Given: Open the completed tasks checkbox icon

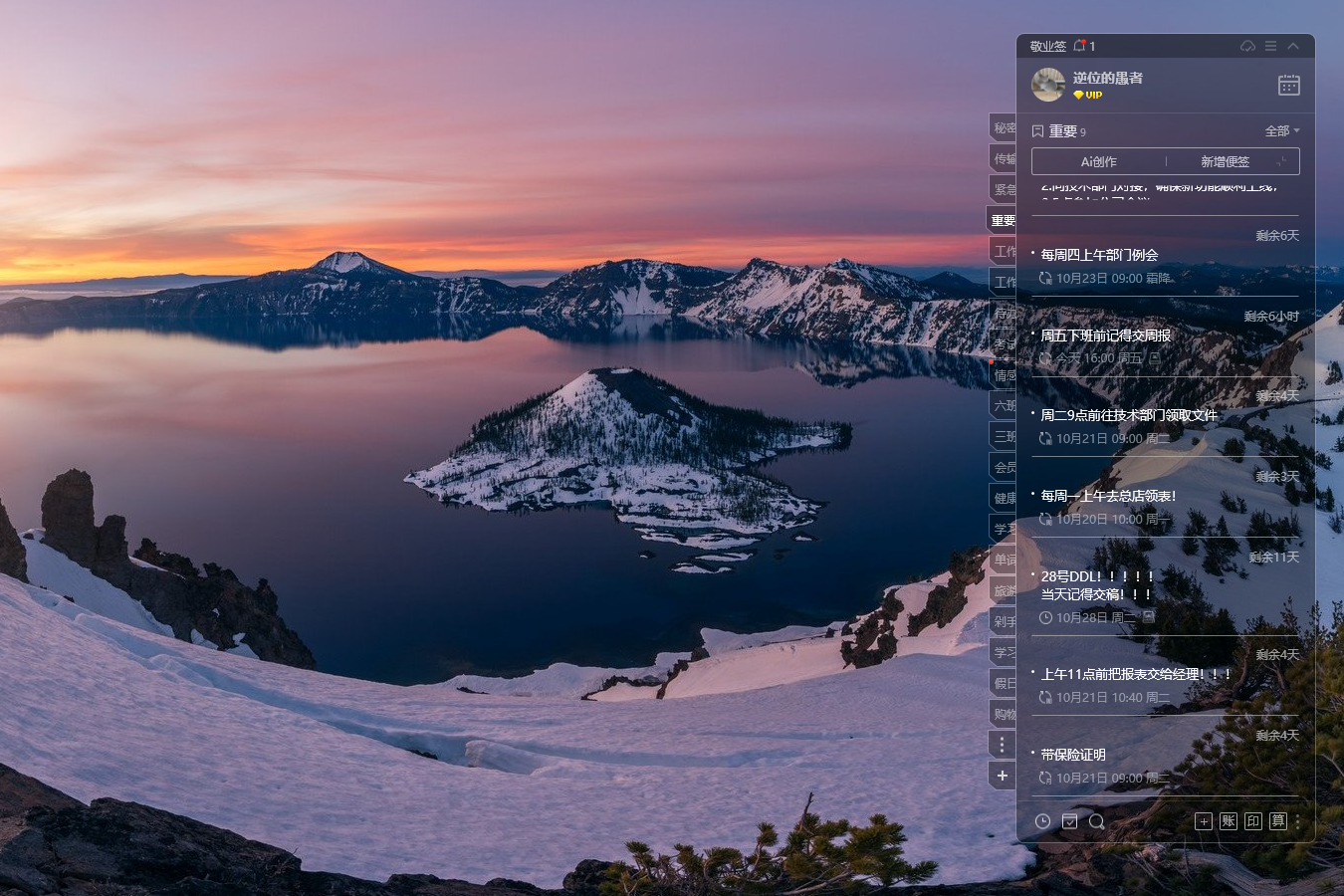Looking at the screenshot, I should pyautogui.click(x=1069, y=821).
